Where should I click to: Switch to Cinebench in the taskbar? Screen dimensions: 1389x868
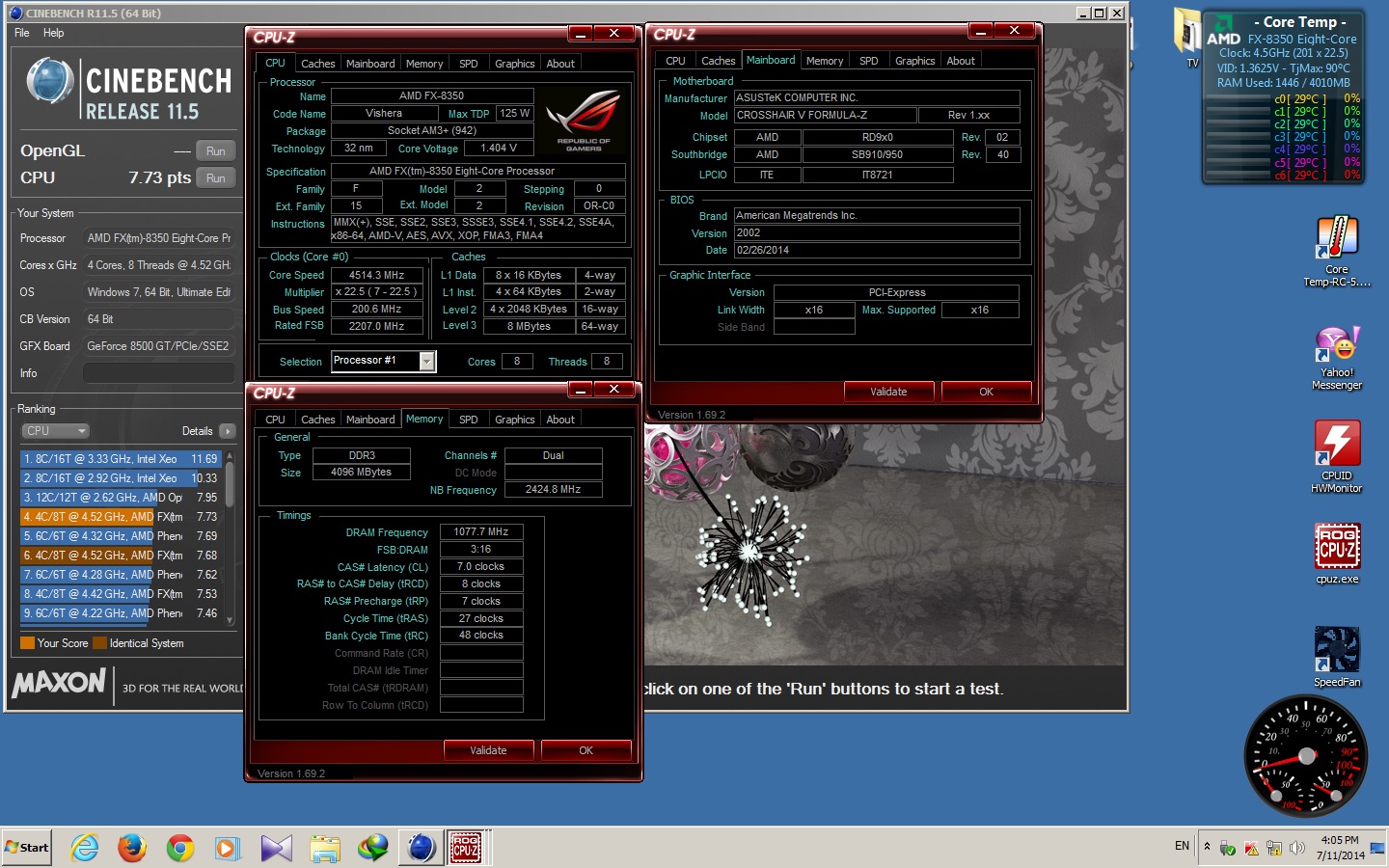[421, 848]
